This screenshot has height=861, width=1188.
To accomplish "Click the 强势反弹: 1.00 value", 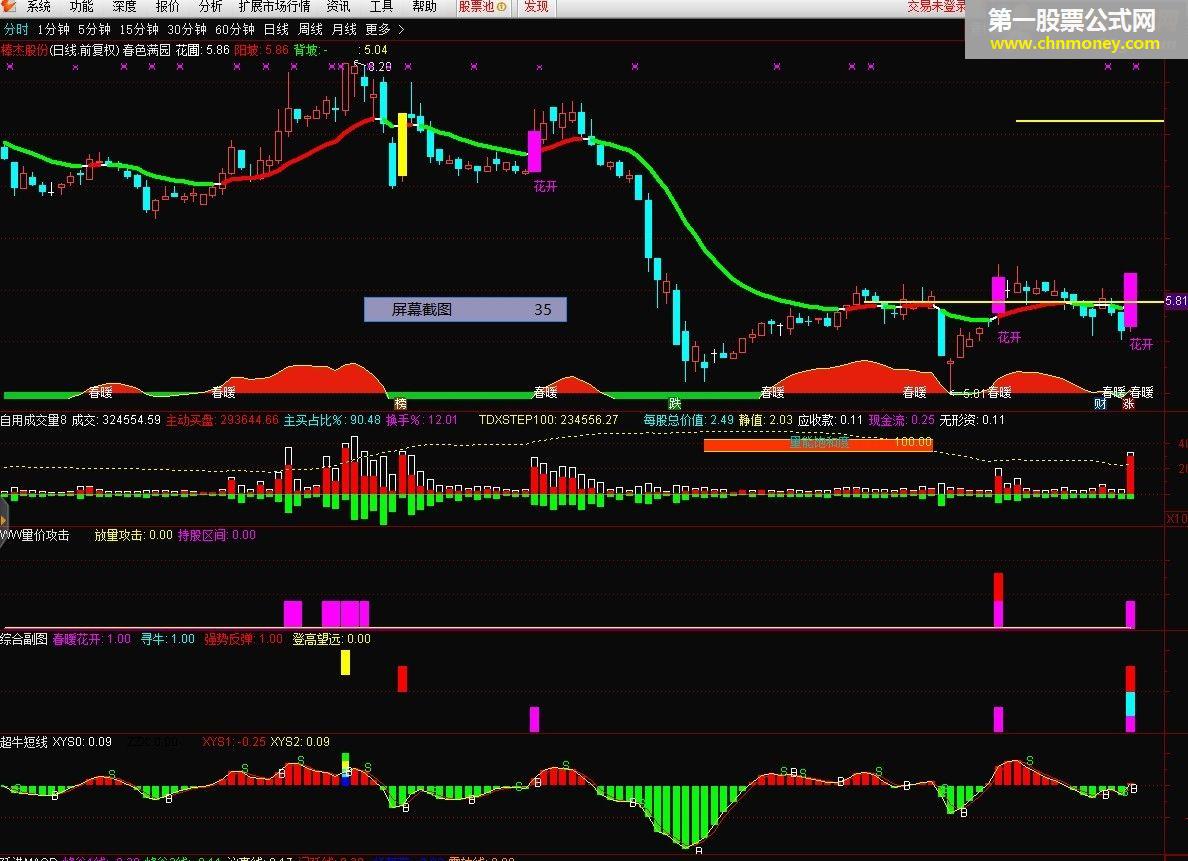I will pos(243,639).
